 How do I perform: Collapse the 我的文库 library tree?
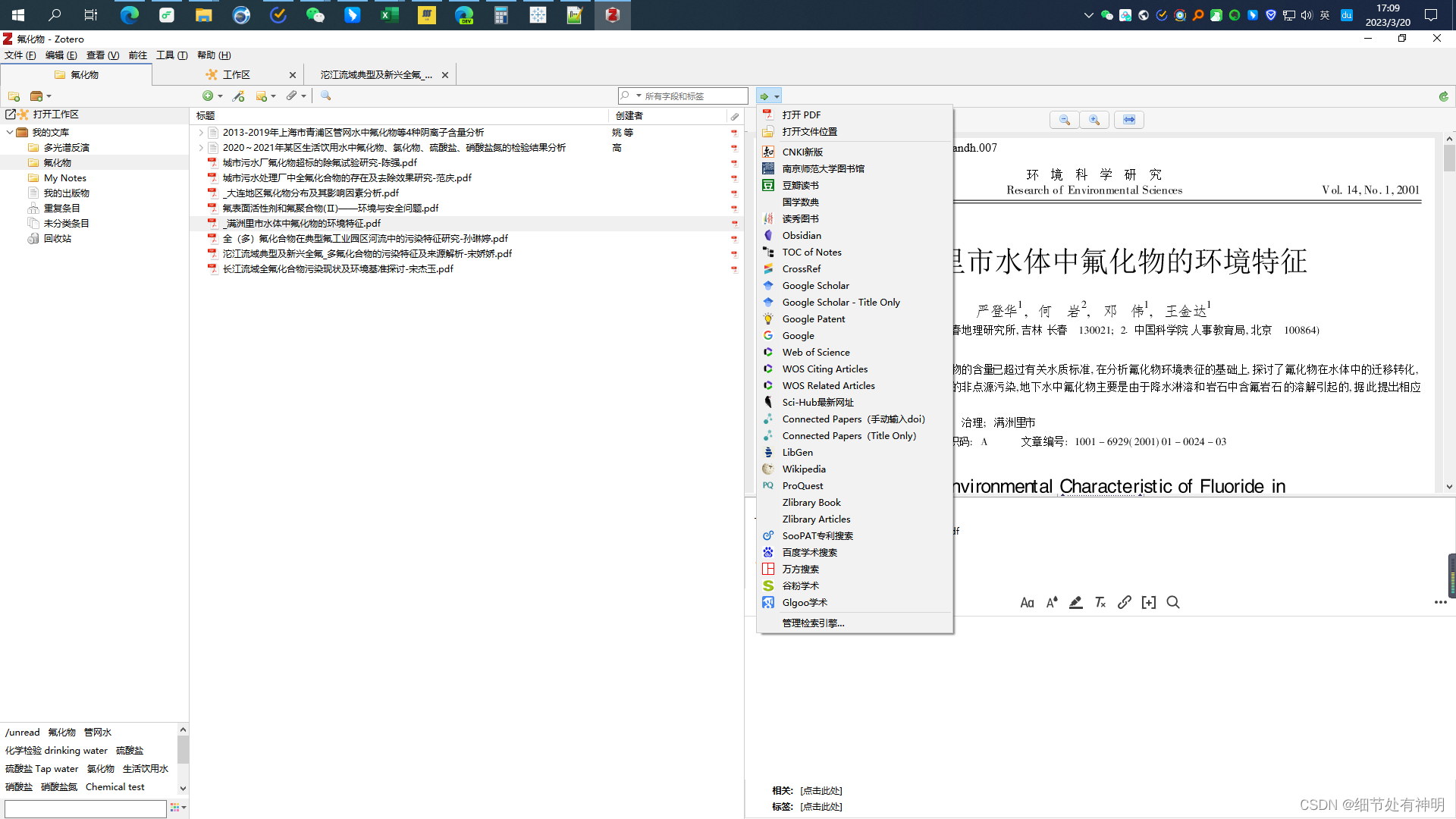coord(10,133)
